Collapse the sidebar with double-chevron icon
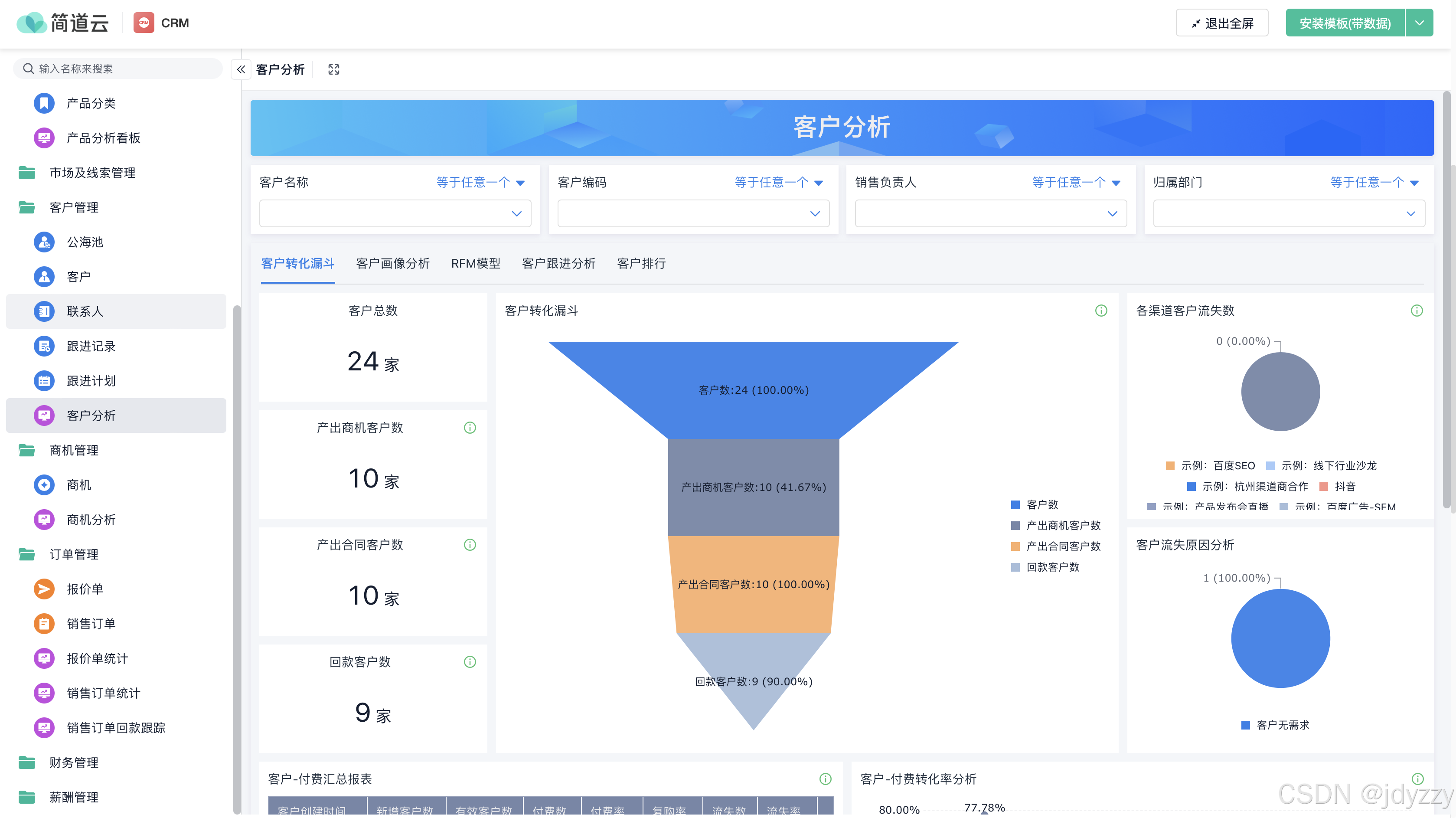Image resolution: width=1456 pixels, height=818 pixels. [x=241, y=69]
